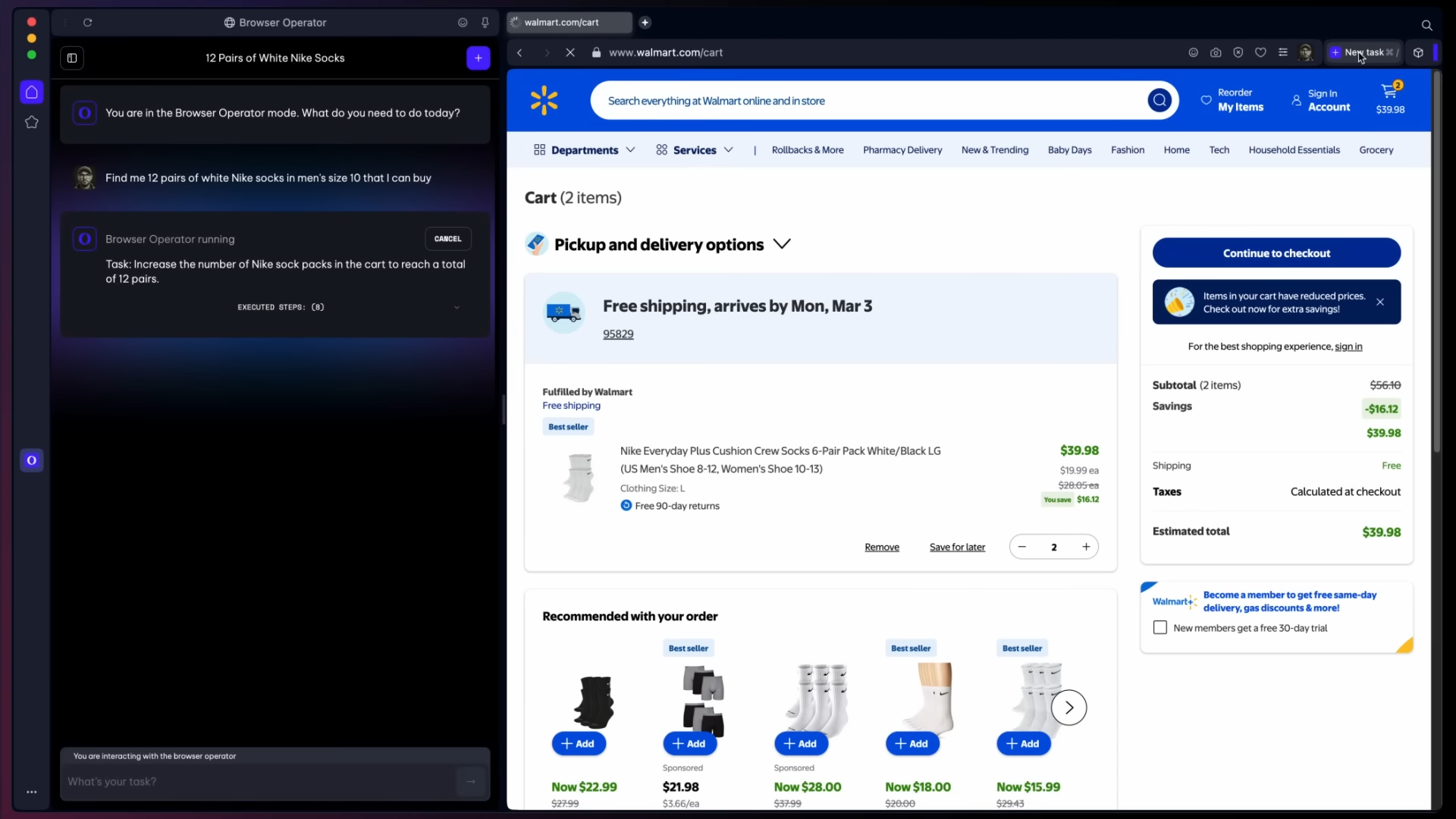1456x819 pixels.
Task: Click the sign in link for best shopping experience
Action: tap(1349, 347)
